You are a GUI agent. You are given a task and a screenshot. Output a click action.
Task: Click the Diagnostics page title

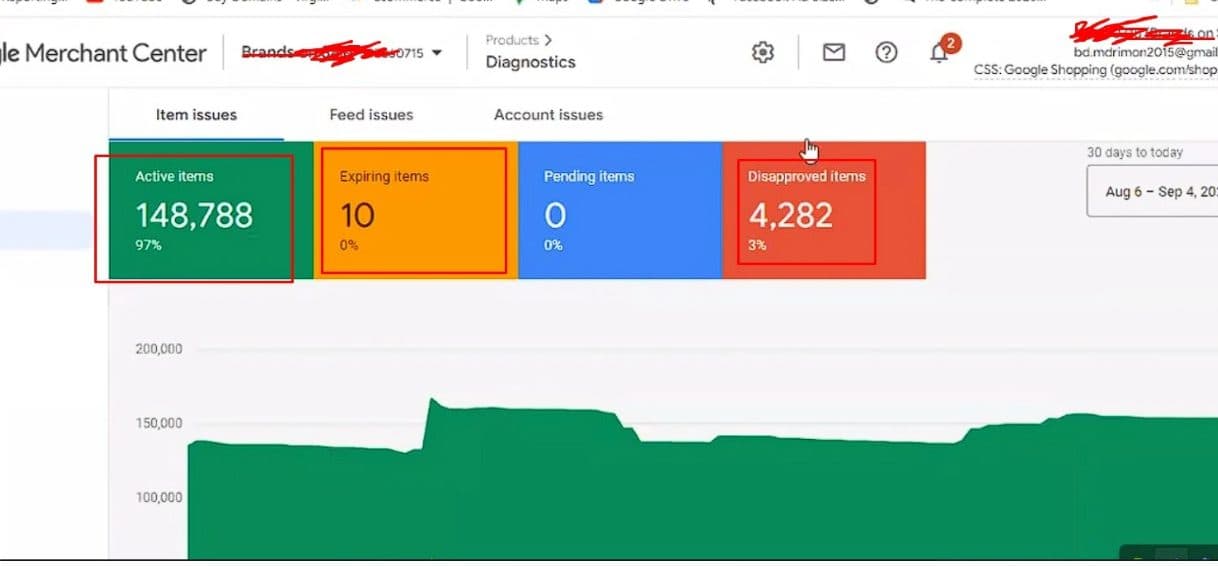click(x=531, y=62)
